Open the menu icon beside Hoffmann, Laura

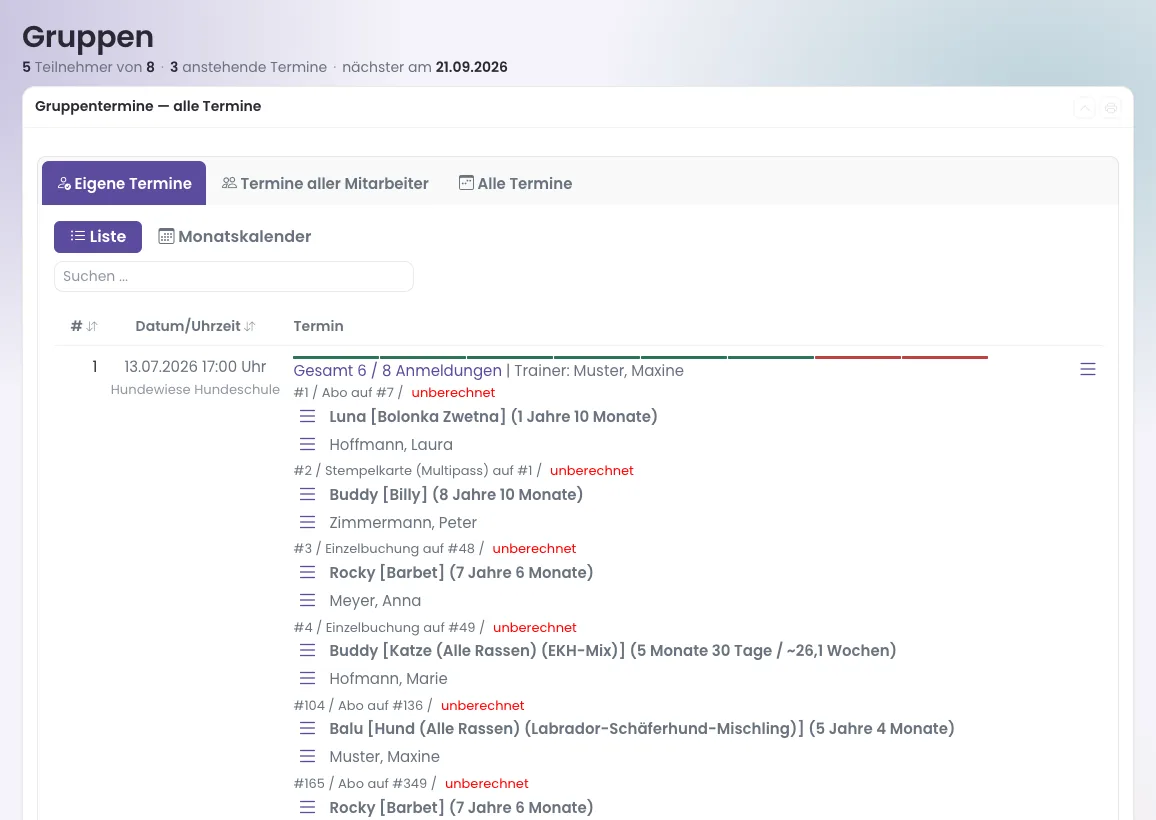point(307,445)
